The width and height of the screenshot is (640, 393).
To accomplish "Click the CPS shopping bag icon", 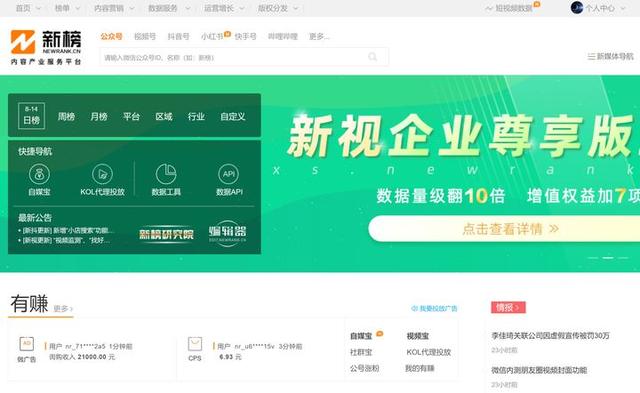I will (x=195, y=344).
